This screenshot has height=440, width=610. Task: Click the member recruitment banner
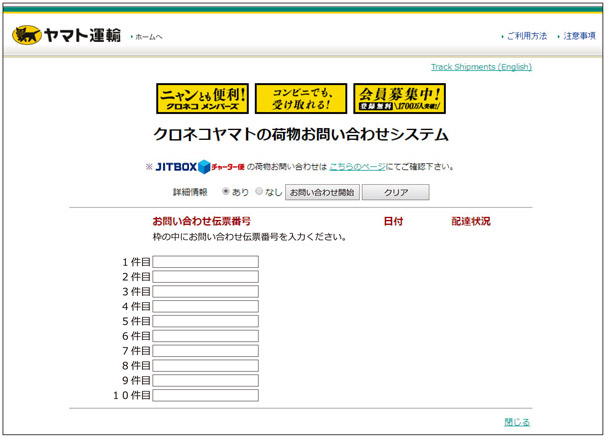(399, 99)
